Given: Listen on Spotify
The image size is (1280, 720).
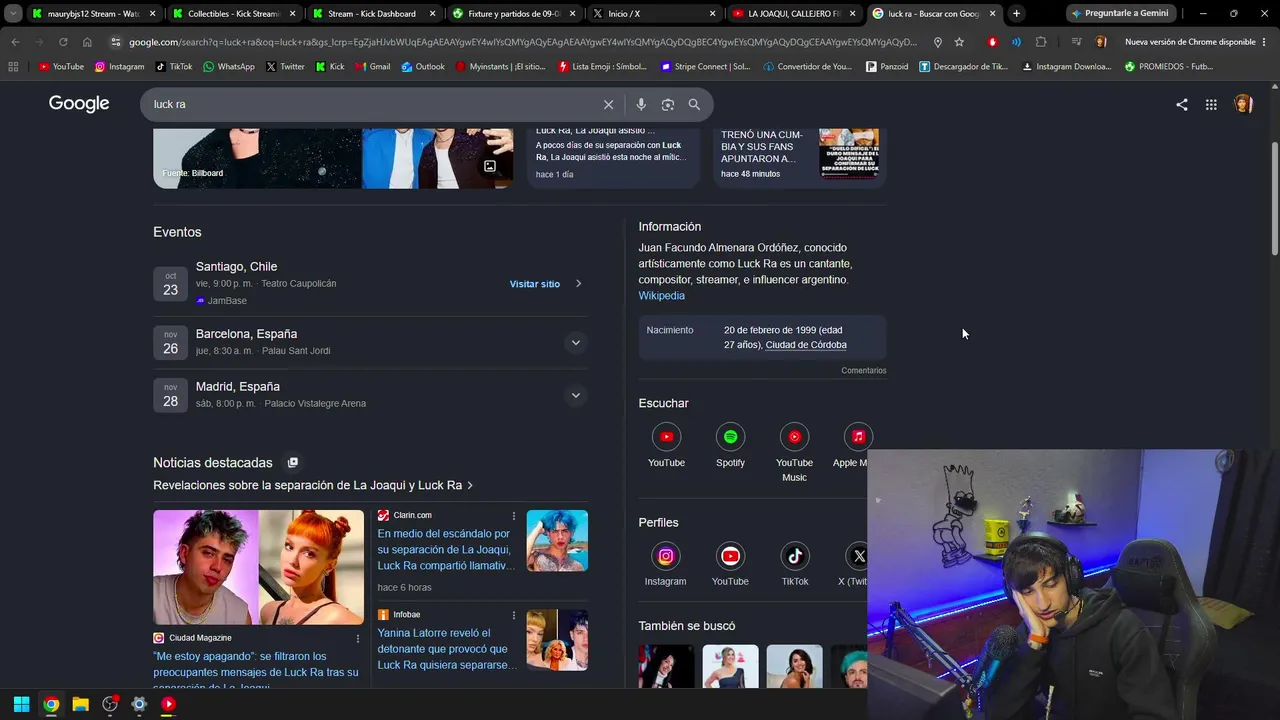Looking at the screenshot, I should pyautogui.click(x=730, y=446).
